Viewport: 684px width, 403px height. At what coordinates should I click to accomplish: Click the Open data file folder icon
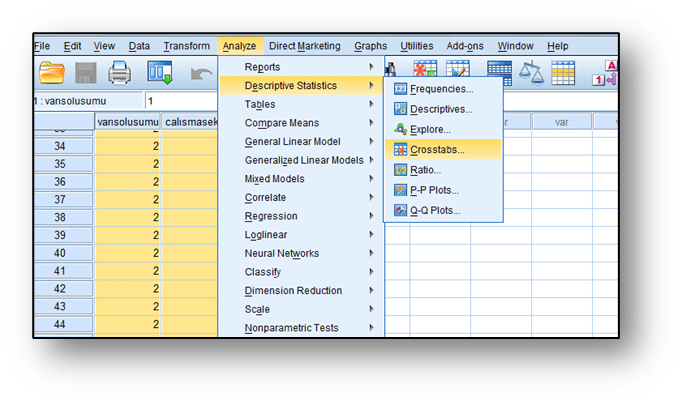coord(51,74)
